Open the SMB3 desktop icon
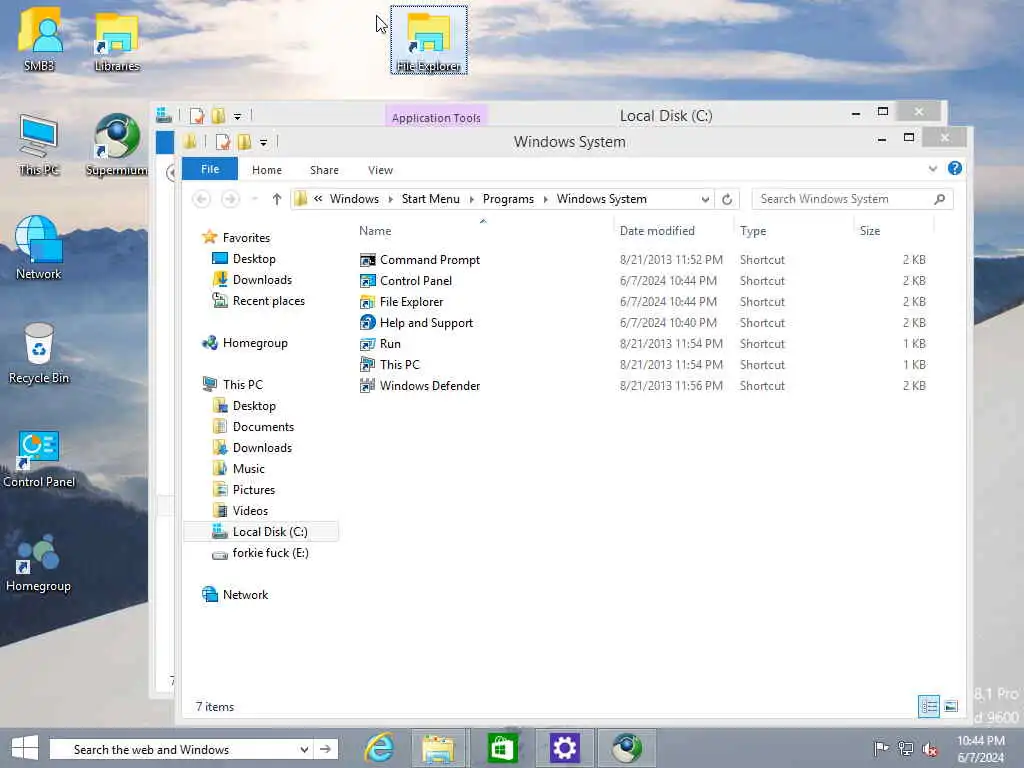The height and width of the screenshot is (768, 1024). coord(39,39)
